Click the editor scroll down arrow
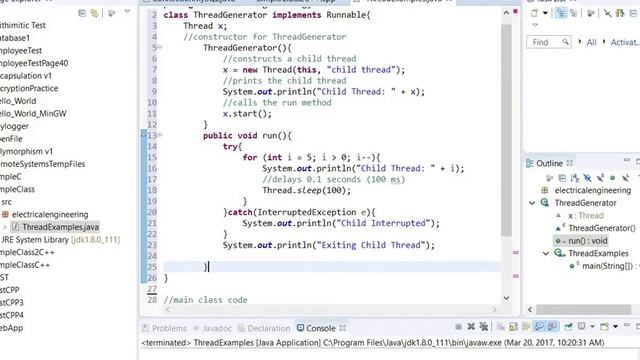640x360 pixels. 507,298
